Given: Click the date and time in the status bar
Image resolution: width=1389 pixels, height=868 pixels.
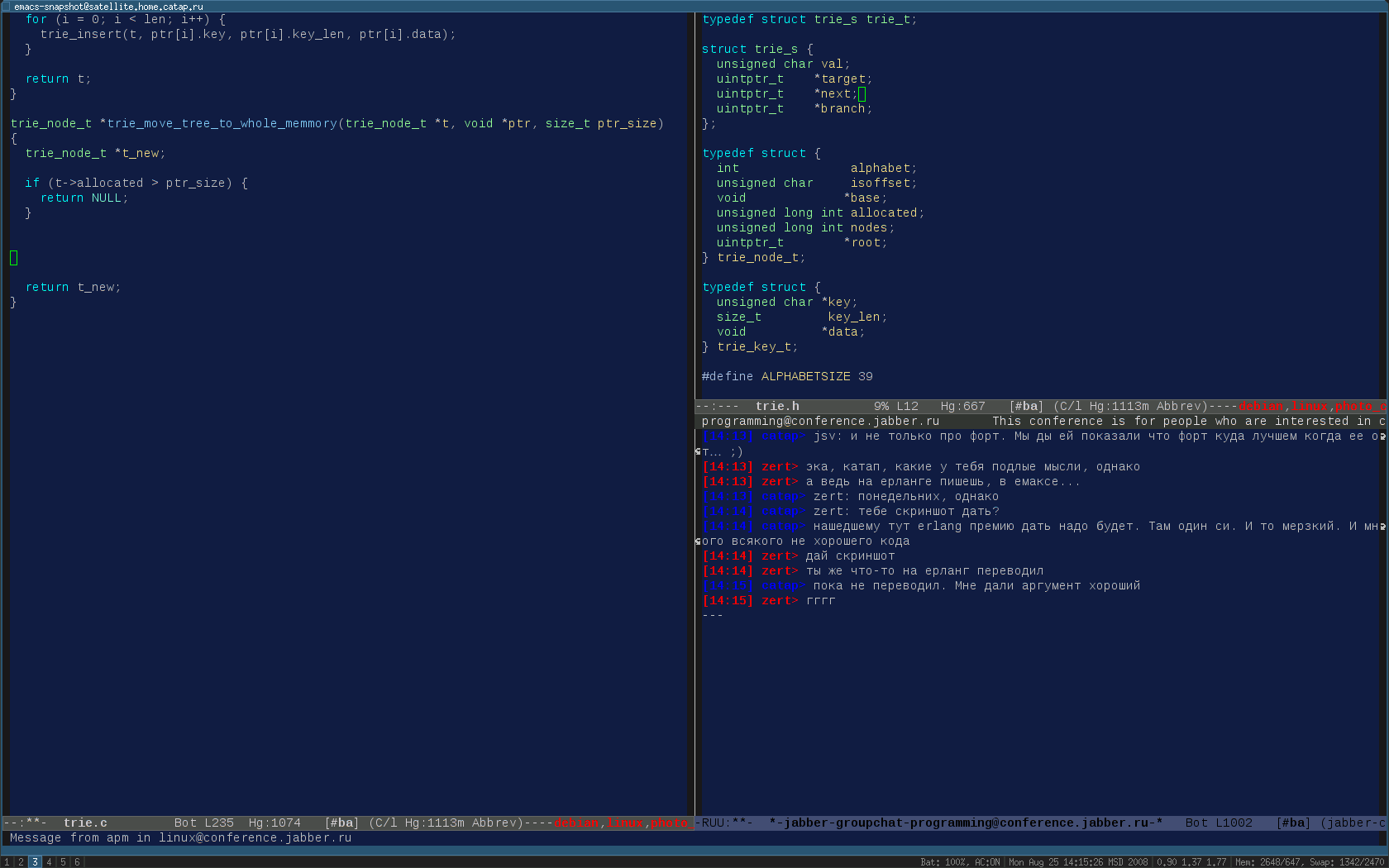Looking at the screenshot, I should point(1078,861).
